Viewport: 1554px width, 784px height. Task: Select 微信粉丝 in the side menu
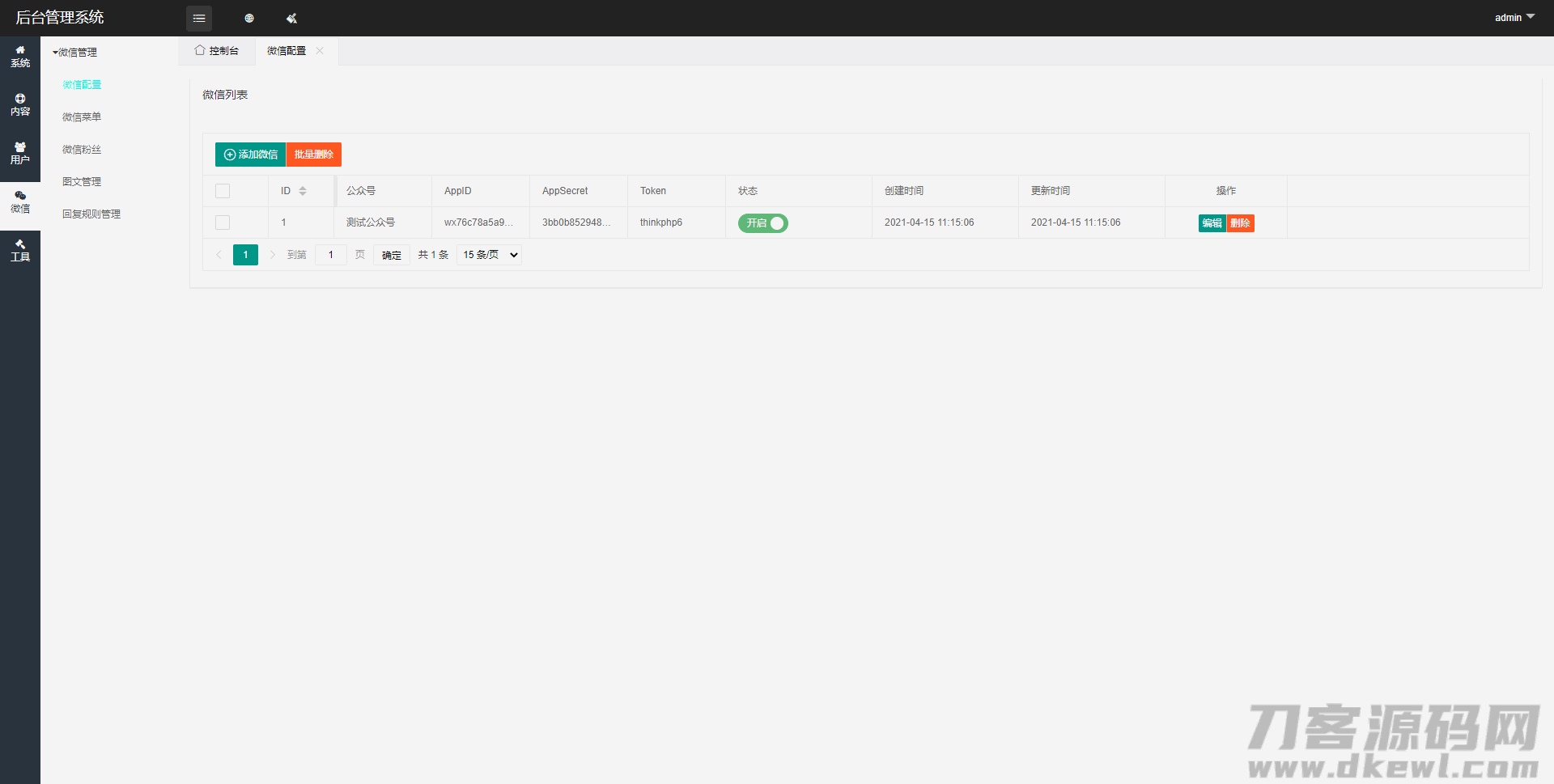point(82,149)
